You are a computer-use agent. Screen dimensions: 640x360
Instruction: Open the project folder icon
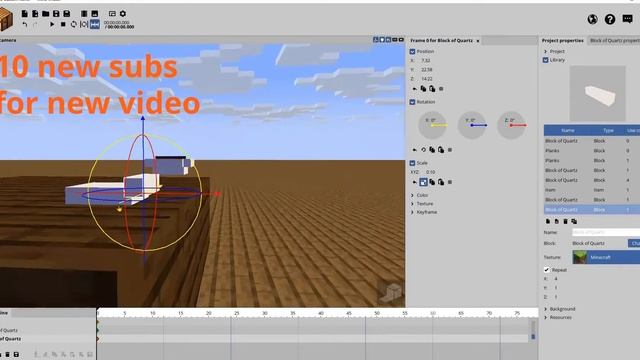point(46,14)
